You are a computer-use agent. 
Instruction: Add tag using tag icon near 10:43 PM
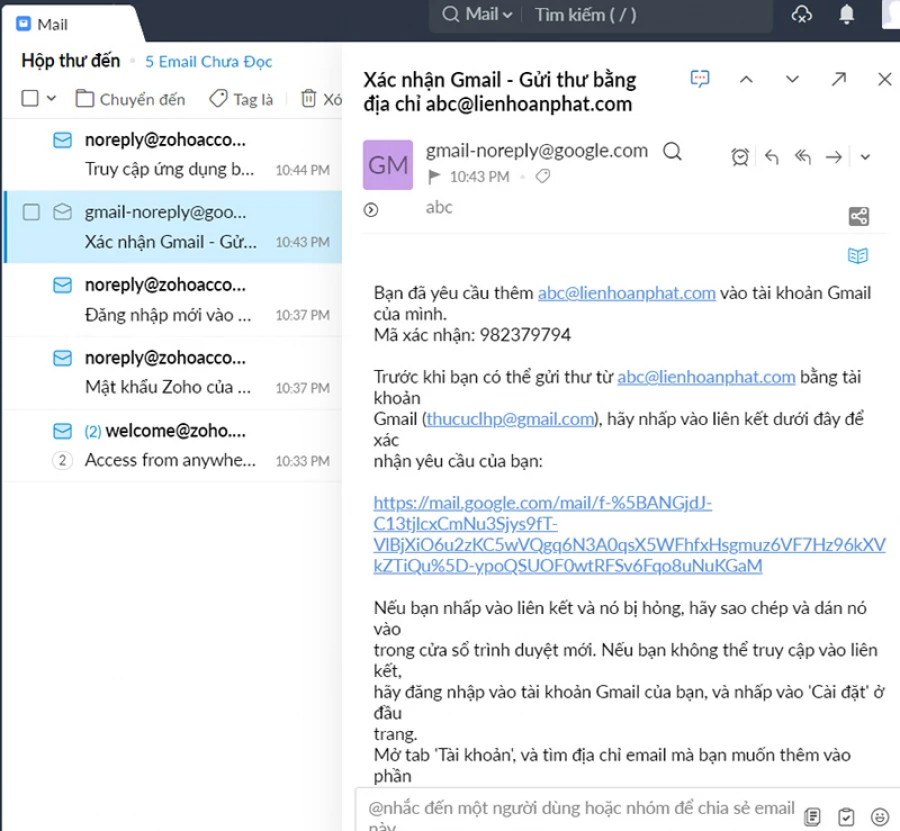[542, 176]
